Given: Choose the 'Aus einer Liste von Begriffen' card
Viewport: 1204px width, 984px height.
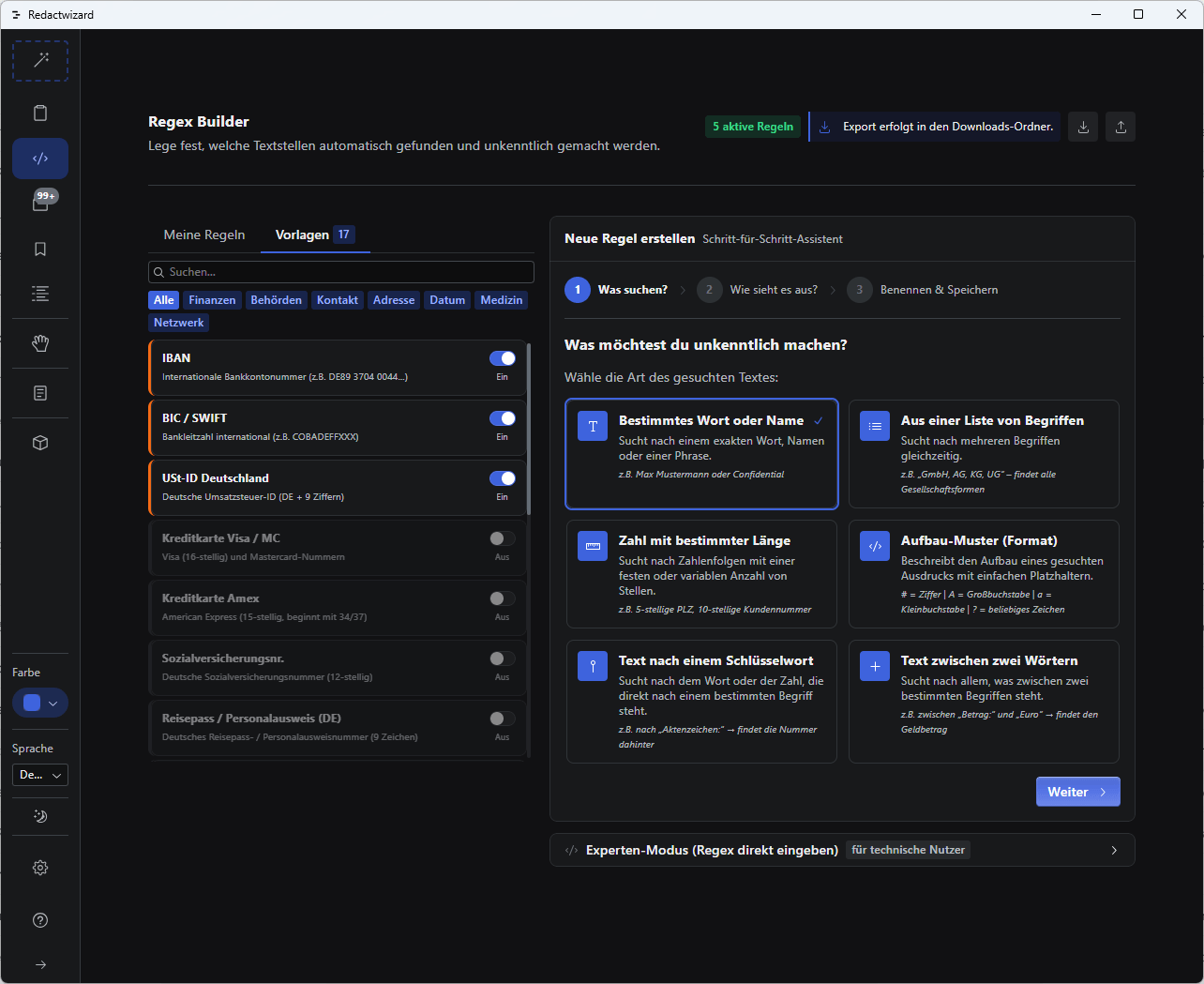Looking at the screenshot, I should click(x=984, y=454).
